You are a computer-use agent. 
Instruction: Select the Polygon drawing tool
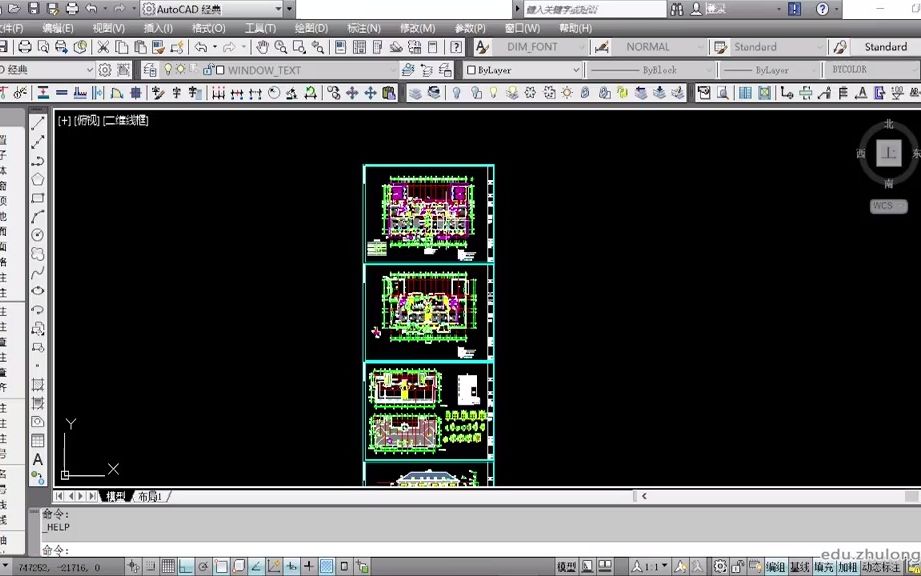38,179
